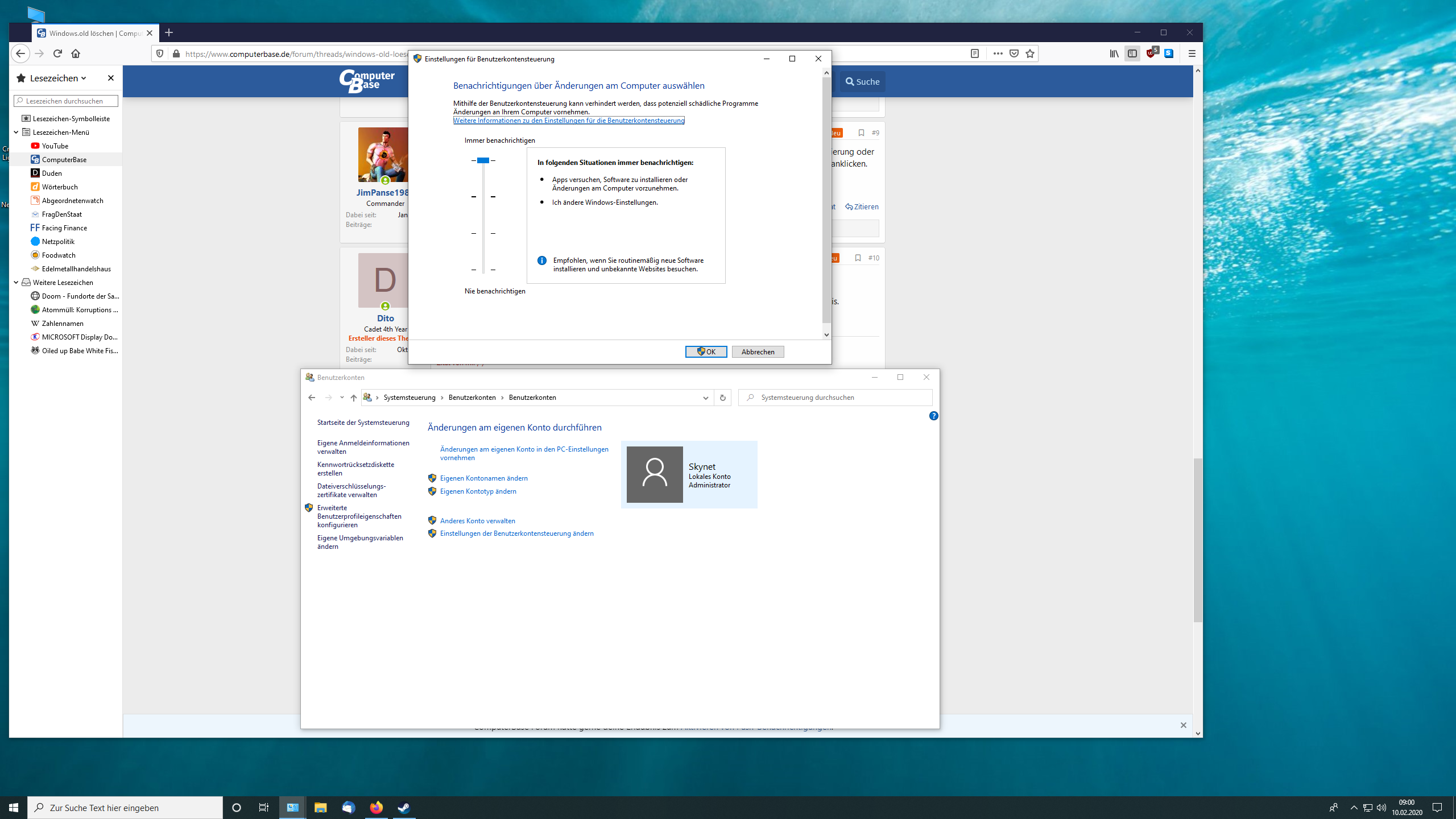Go back in Benutzerkonten window
Viewport: 1456px width, 819px height.
(x=312, y=398)
